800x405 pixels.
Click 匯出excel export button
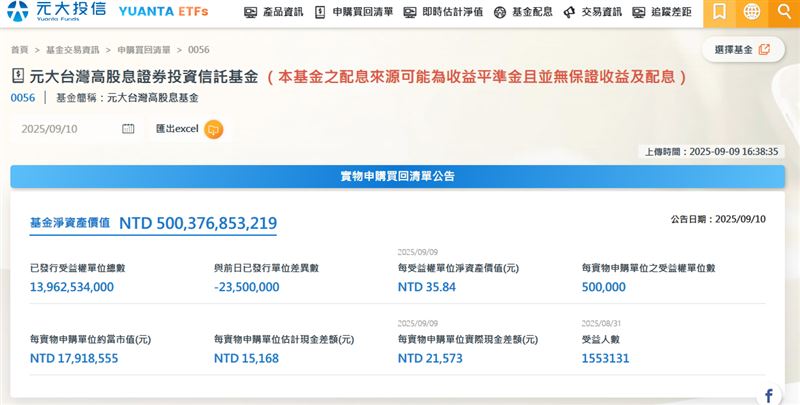(189, 129)
